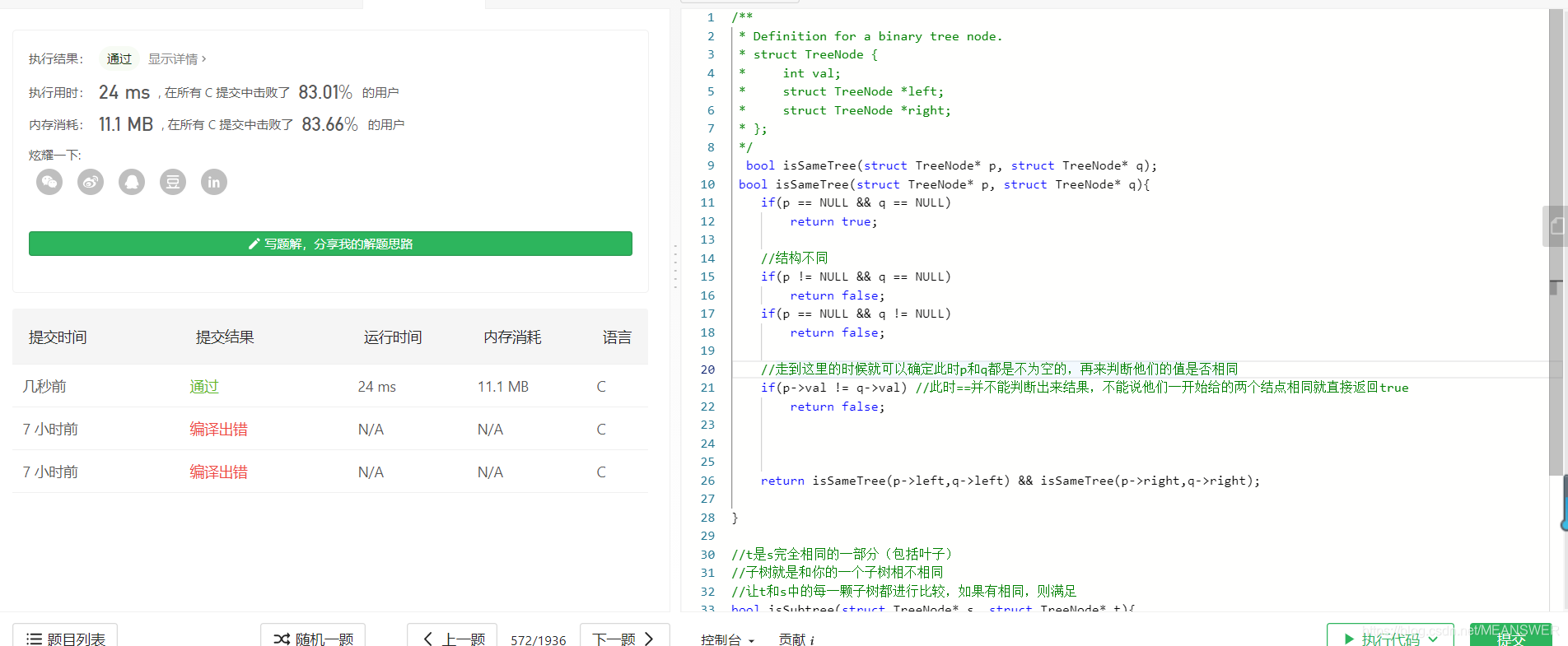Click the 运行时间 column header

pyautogui.click(x=393, y=337)
